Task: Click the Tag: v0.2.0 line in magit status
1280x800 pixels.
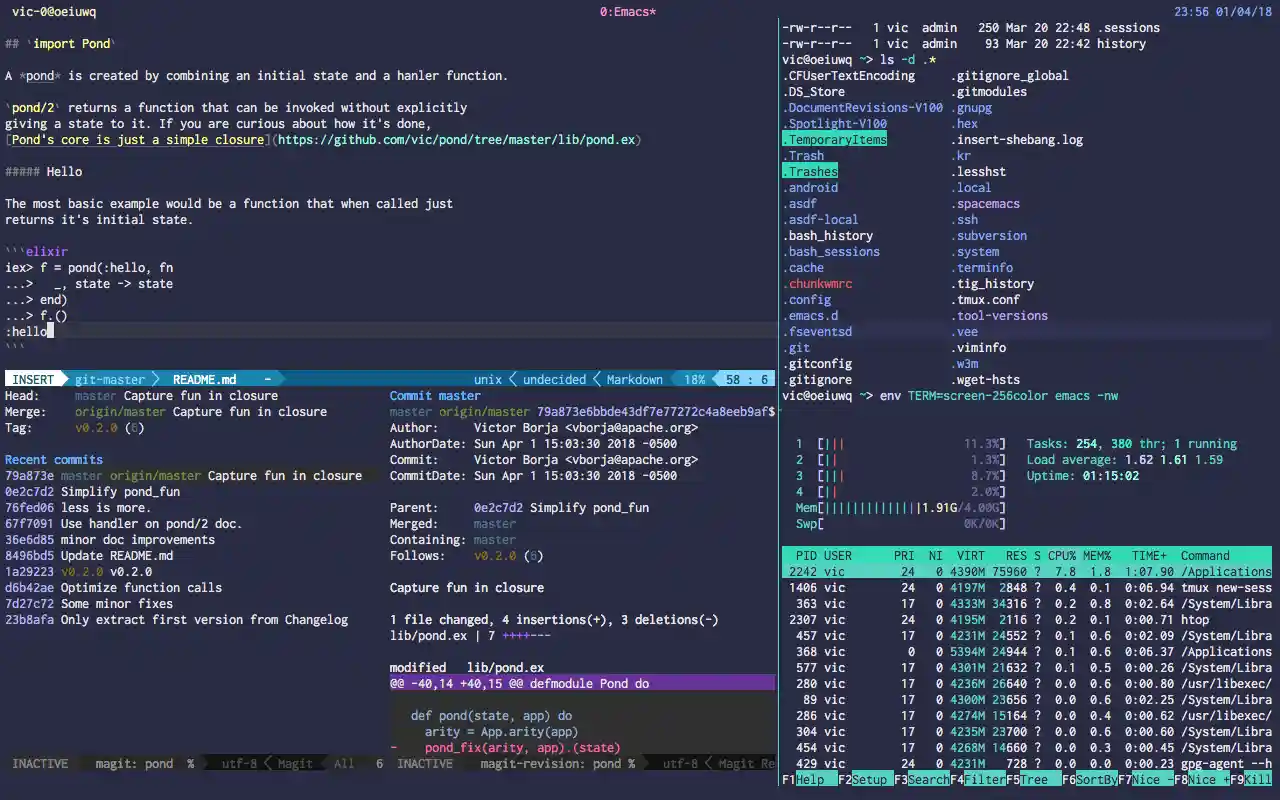Action: [75, 427]
